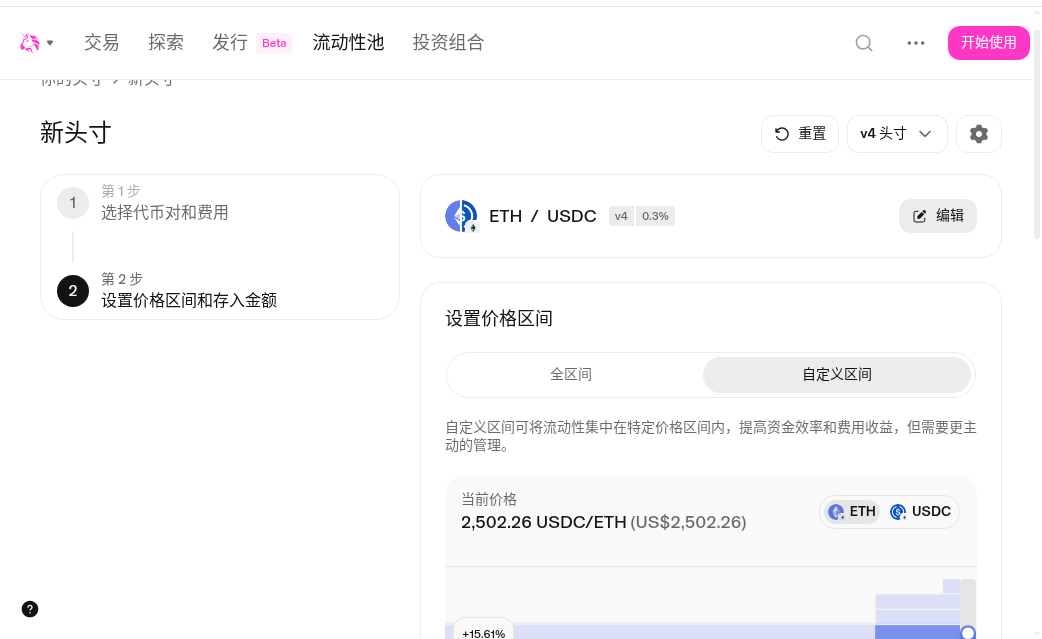This screenshot has height=639, width=1042.
Task: Click the pink 开始使用 button
Action: point(989,43)
